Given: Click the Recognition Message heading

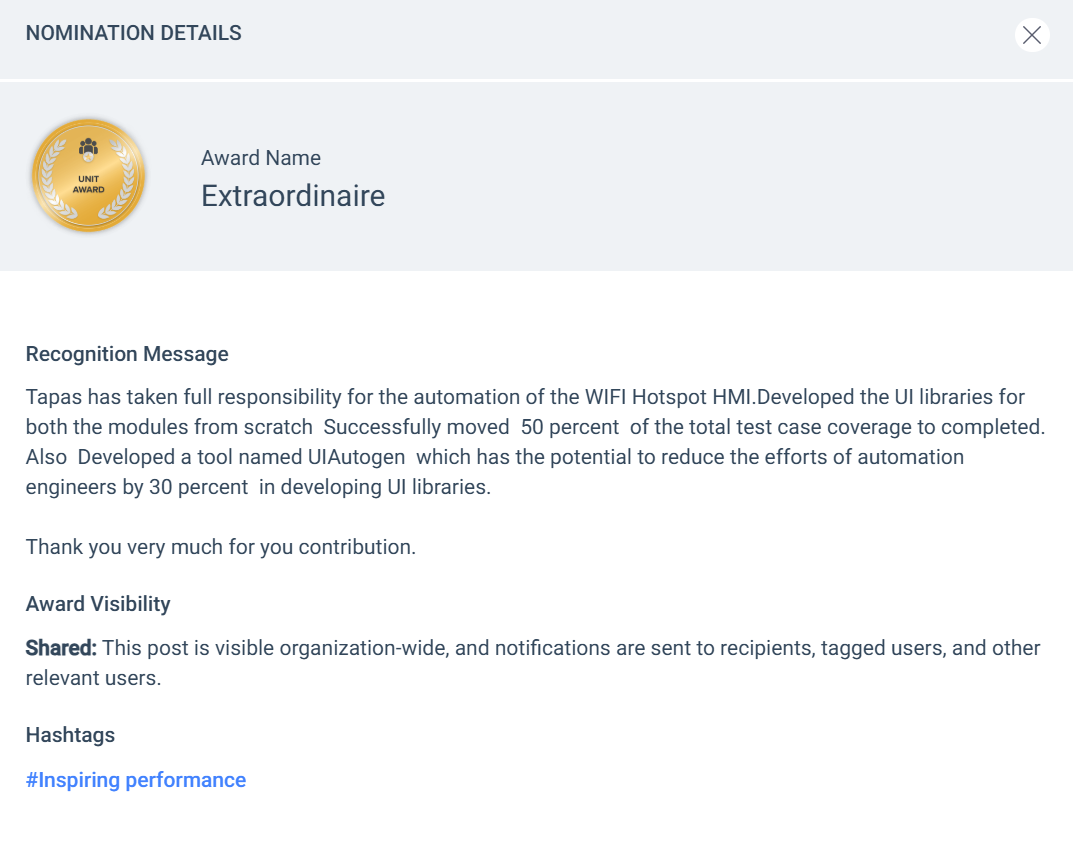Looking at the screenshot, I should pyautogui.click(x=127, y=354).
